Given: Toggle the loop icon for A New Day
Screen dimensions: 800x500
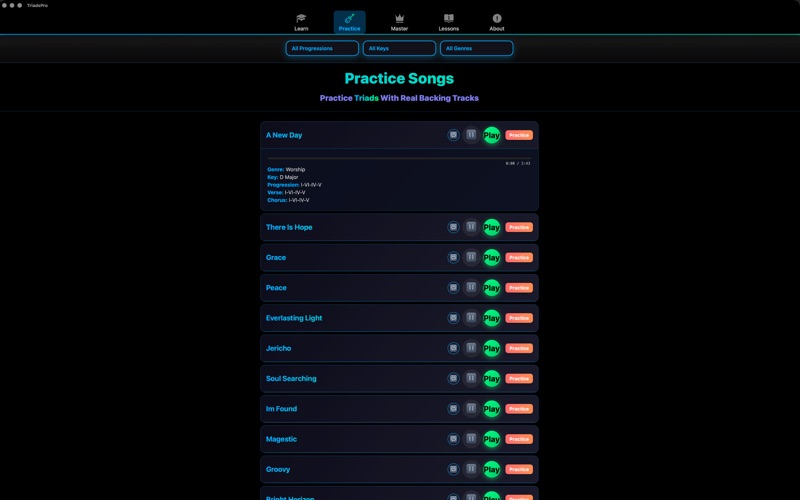Looking at the screenshot, I should click(453, 135).
